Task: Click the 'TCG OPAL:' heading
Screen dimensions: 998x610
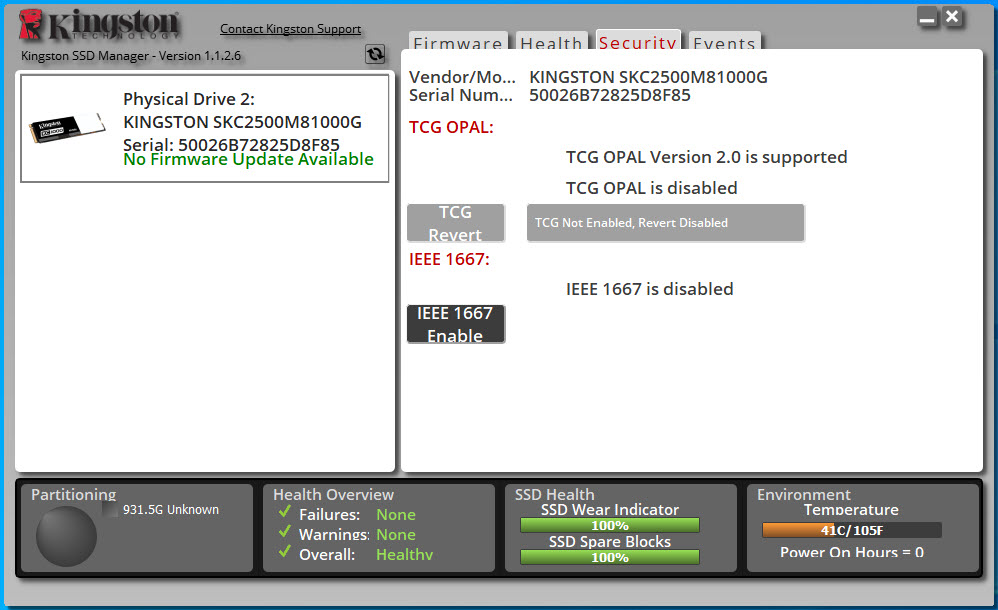Action: 451,127
